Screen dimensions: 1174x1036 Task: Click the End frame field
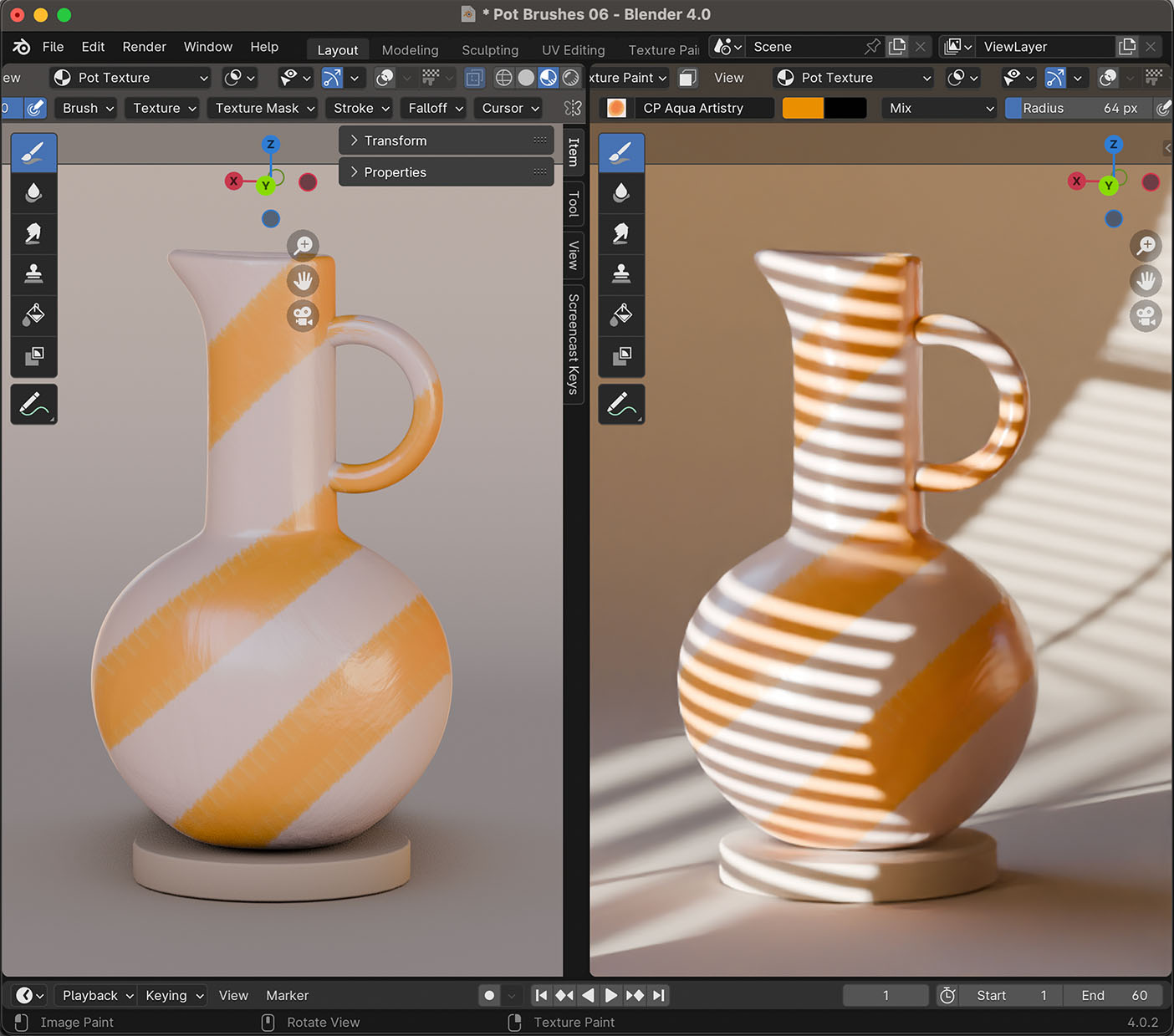tap(1114, 995)
